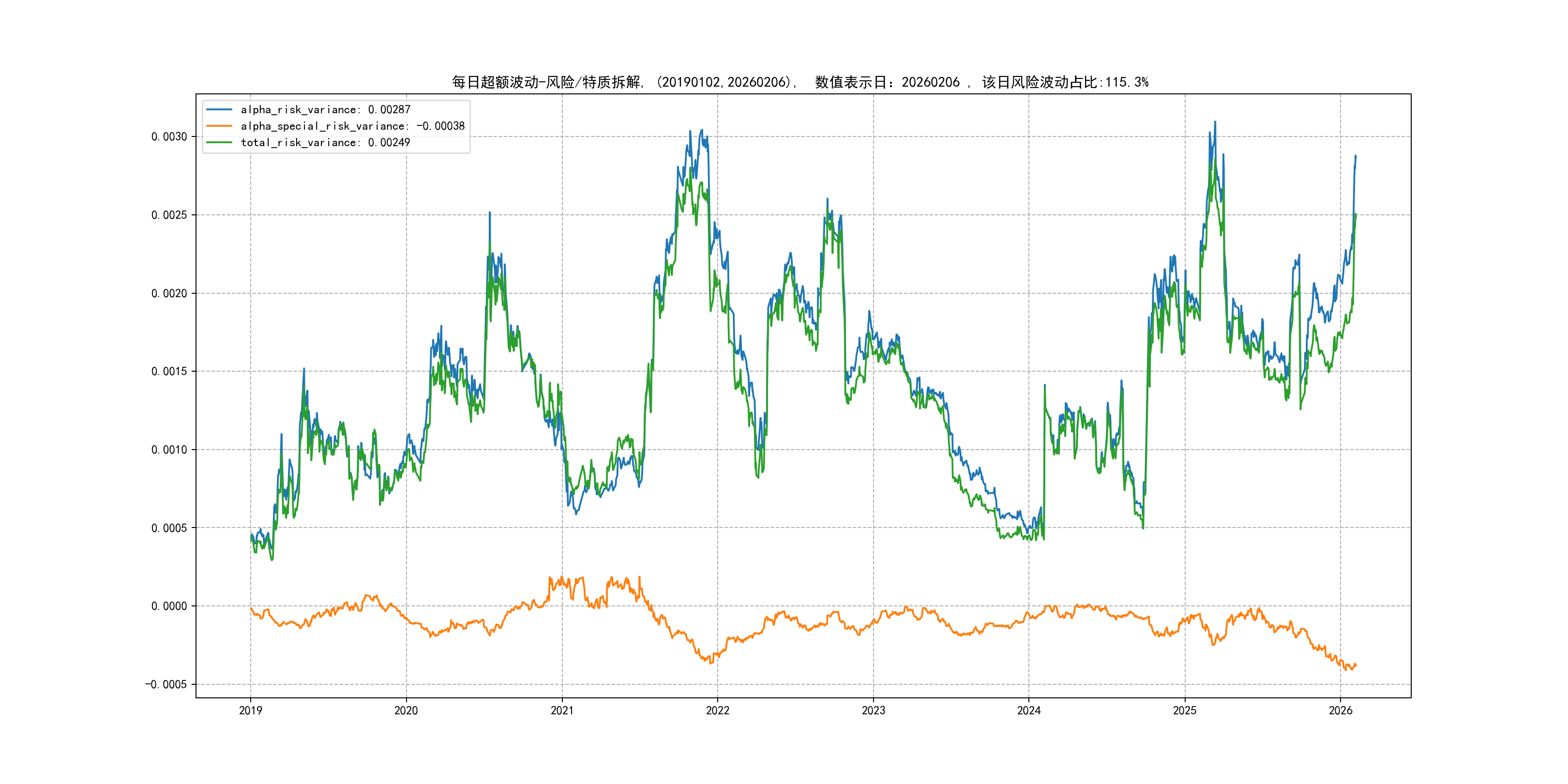Click the 2024 x-axis tick label

[x=1029, y=710]
